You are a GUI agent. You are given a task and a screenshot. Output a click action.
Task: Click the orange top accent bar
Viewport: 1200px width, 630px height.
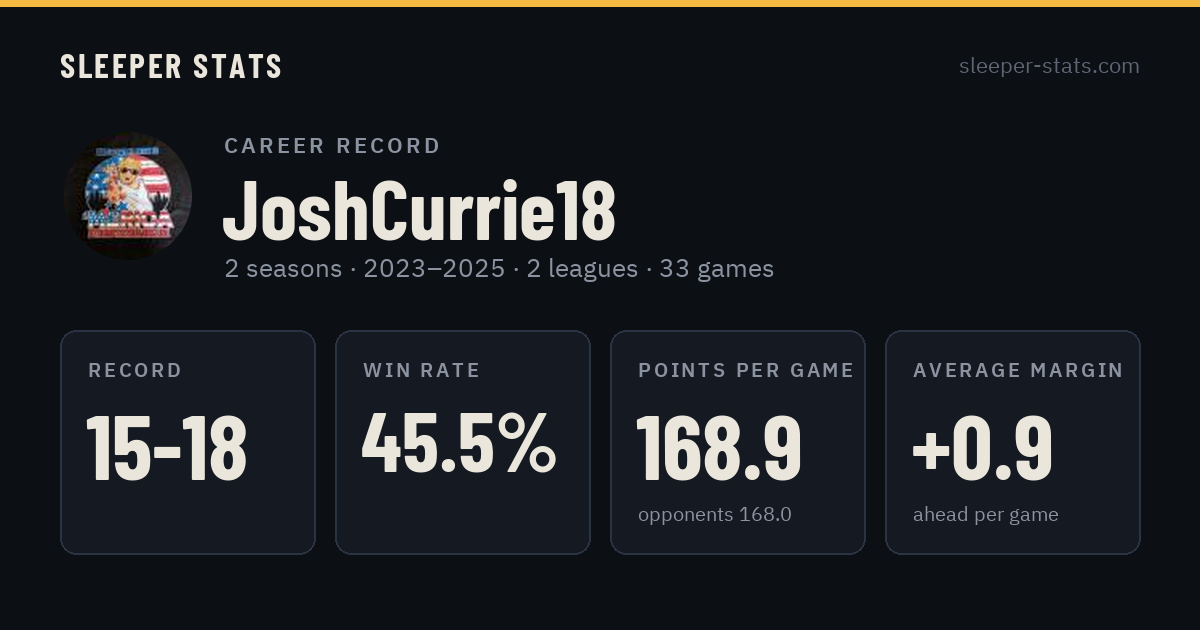[600, 3]
